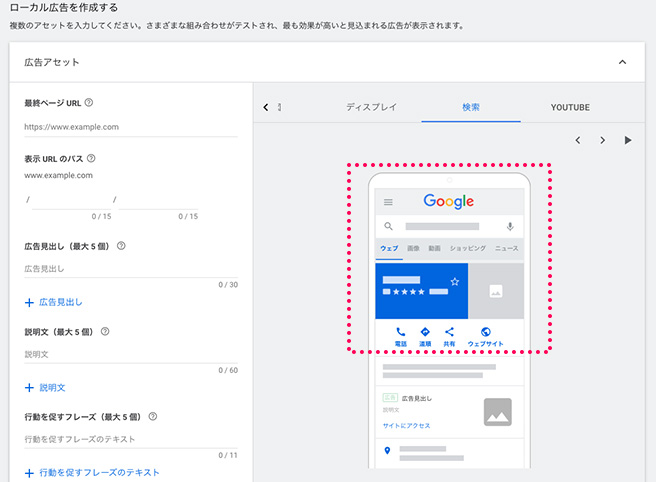
Task: Click the ウェブサイト globe icon in preview
Action: pos(485,332)
